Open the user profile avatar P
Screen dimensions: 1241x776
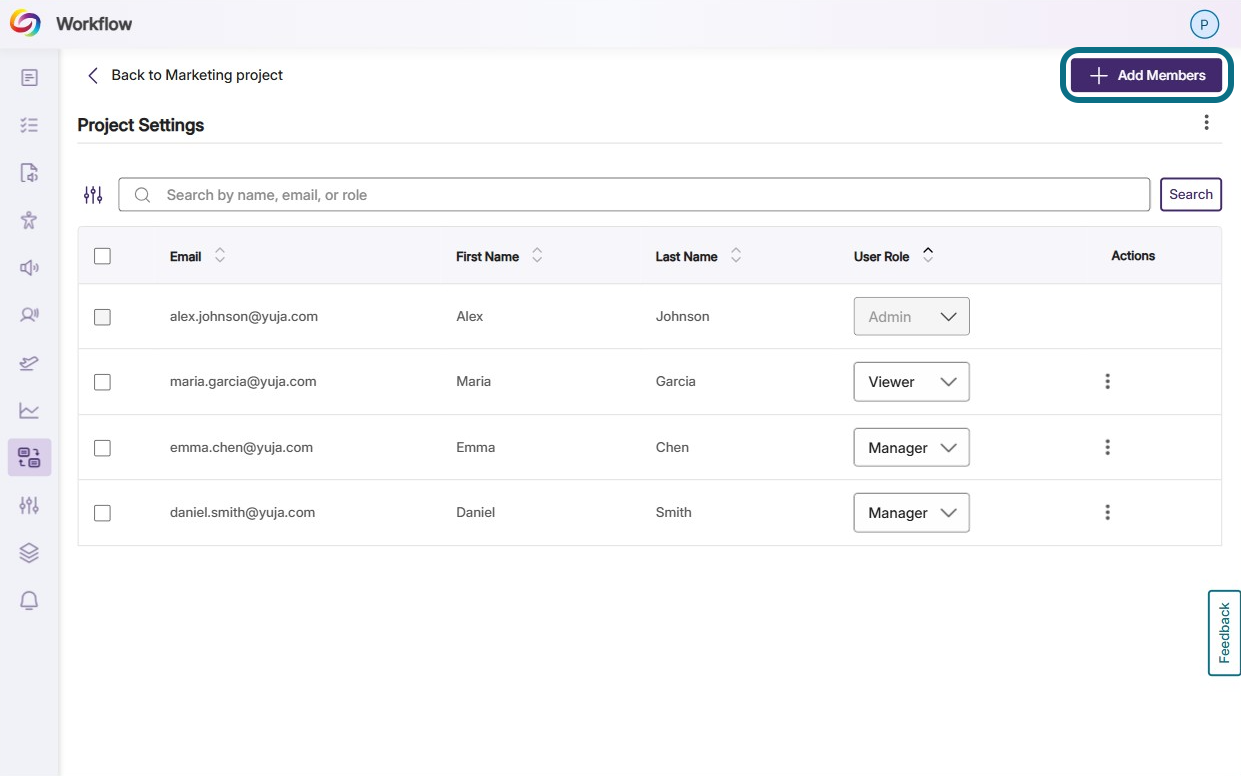(1204, 25)
